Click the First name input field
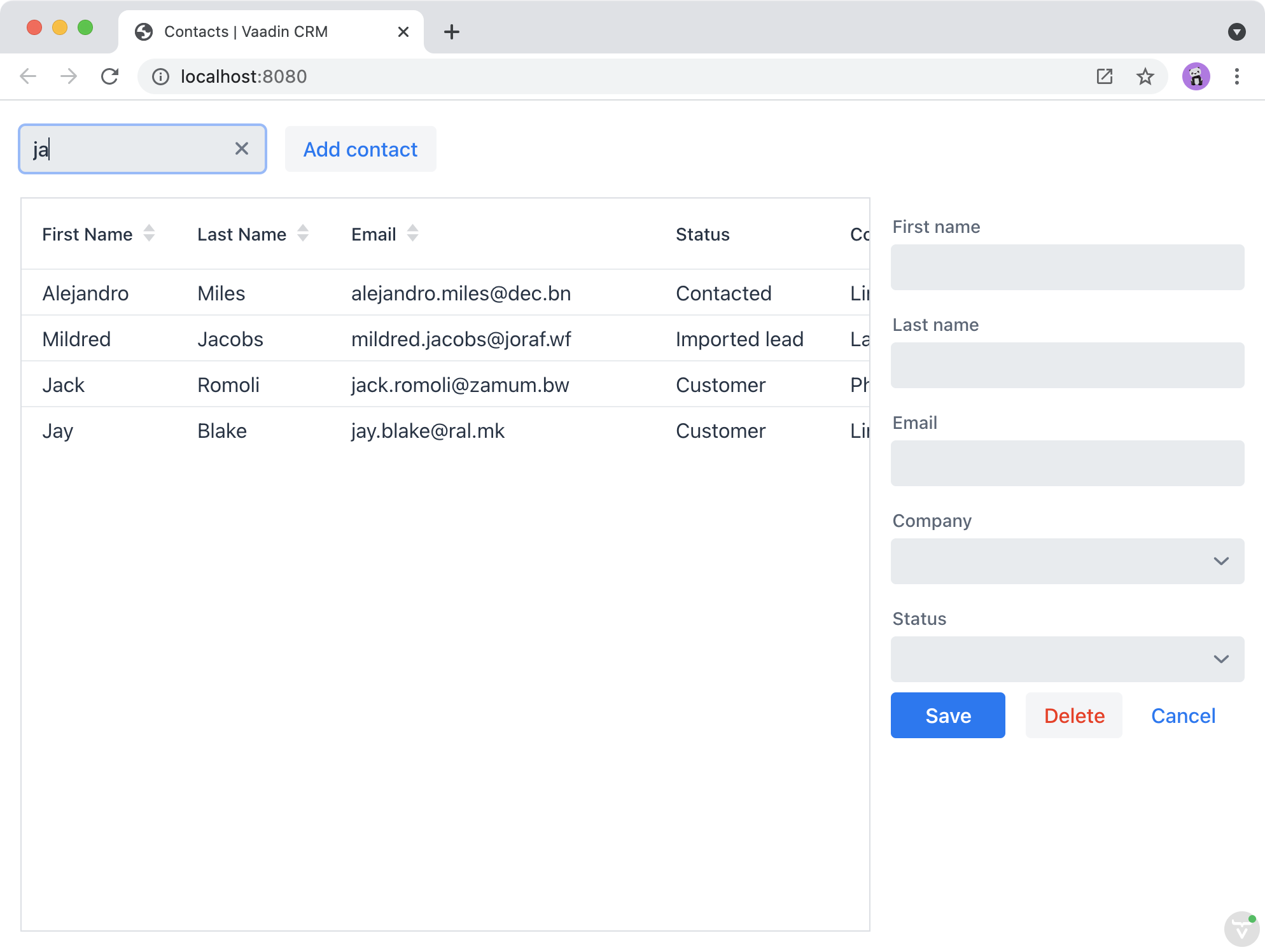Viewport: 1265px width, 952px height. (1067, 267)
